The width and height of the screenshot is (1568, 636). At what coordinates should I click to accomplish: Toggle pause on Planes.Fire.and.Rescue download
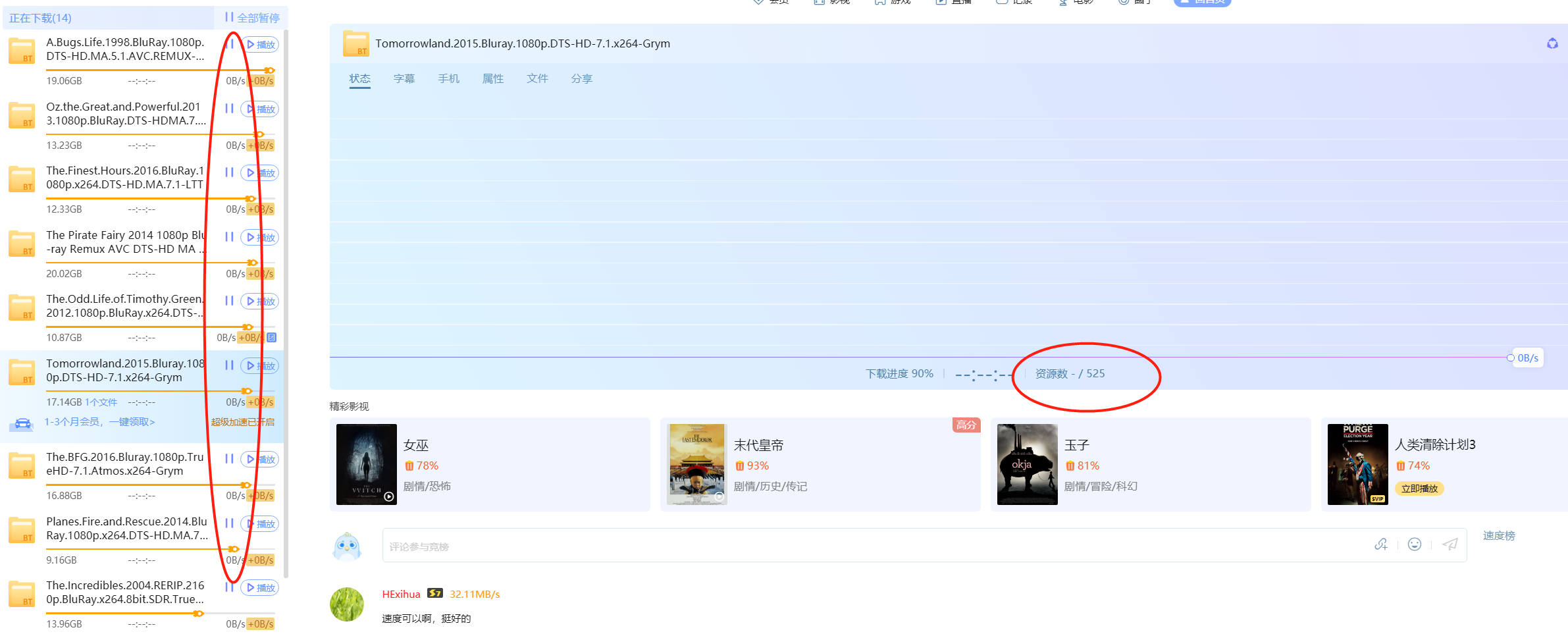pyautogui.click(x=229, y=523)
